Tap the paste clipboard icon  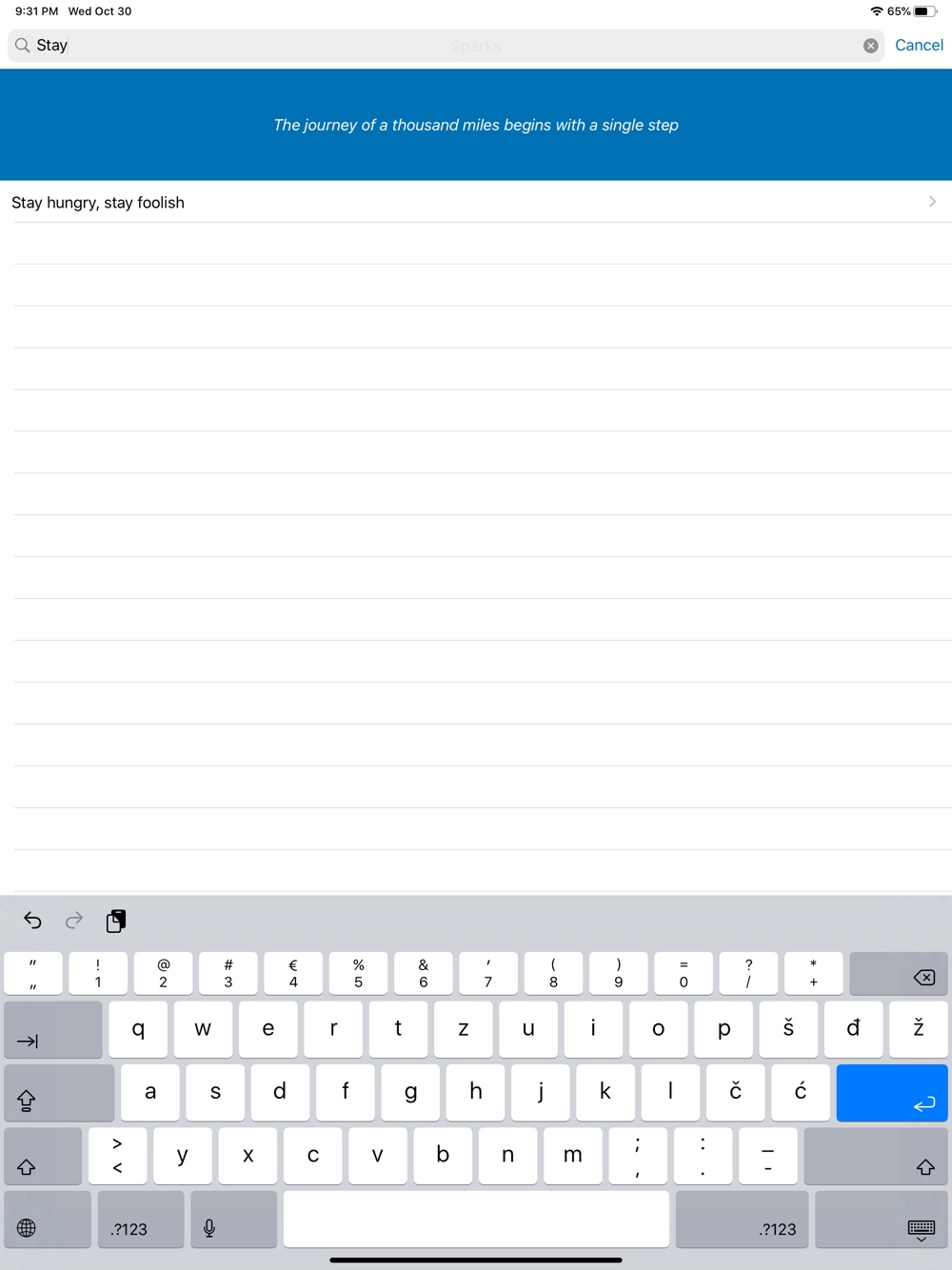pos(116,920)
